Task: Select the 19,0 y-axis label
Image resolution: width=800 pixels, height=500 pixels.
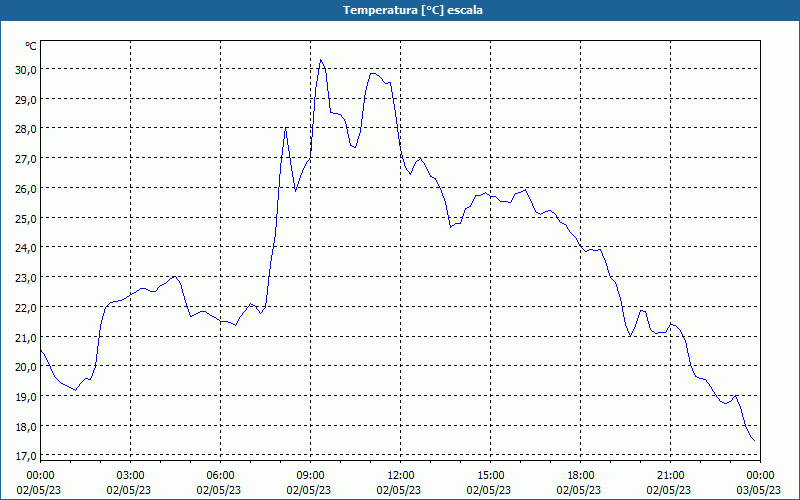Action: (26, 397)
